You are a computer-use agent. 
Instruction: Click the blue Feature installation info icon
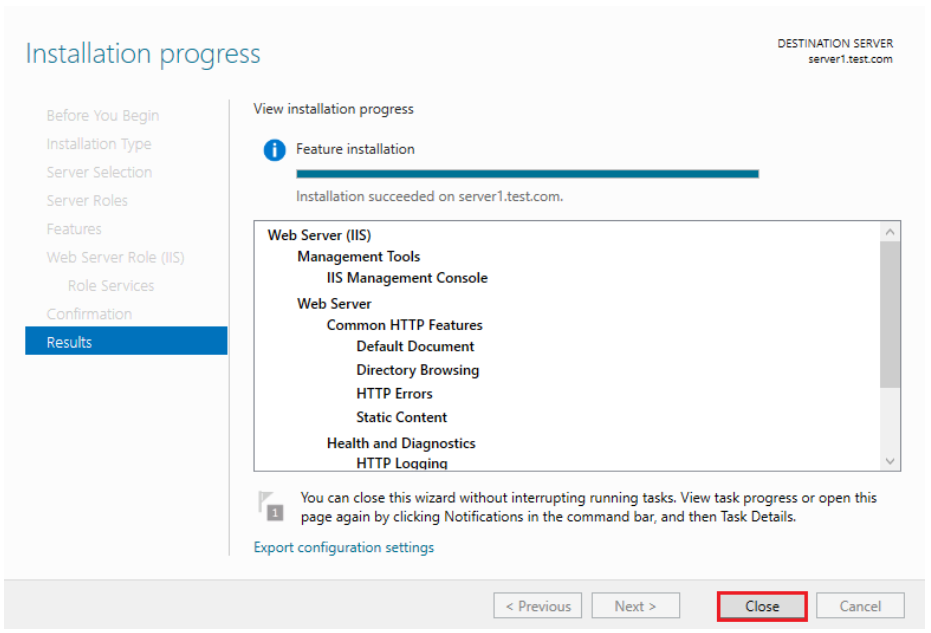pyautogui.click(x=274, y=150)
